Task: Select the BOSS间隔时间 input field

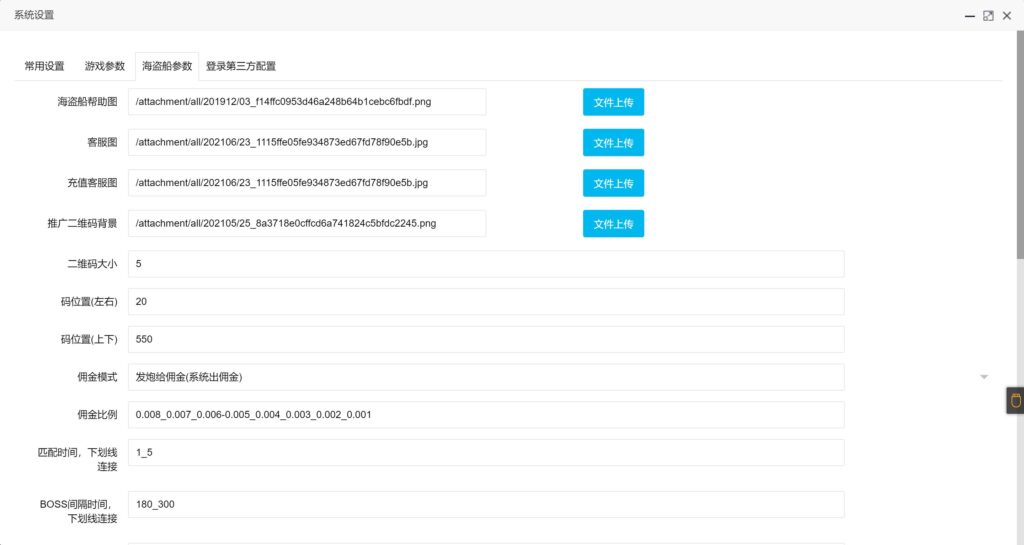Action: click(x=486, y=504)
